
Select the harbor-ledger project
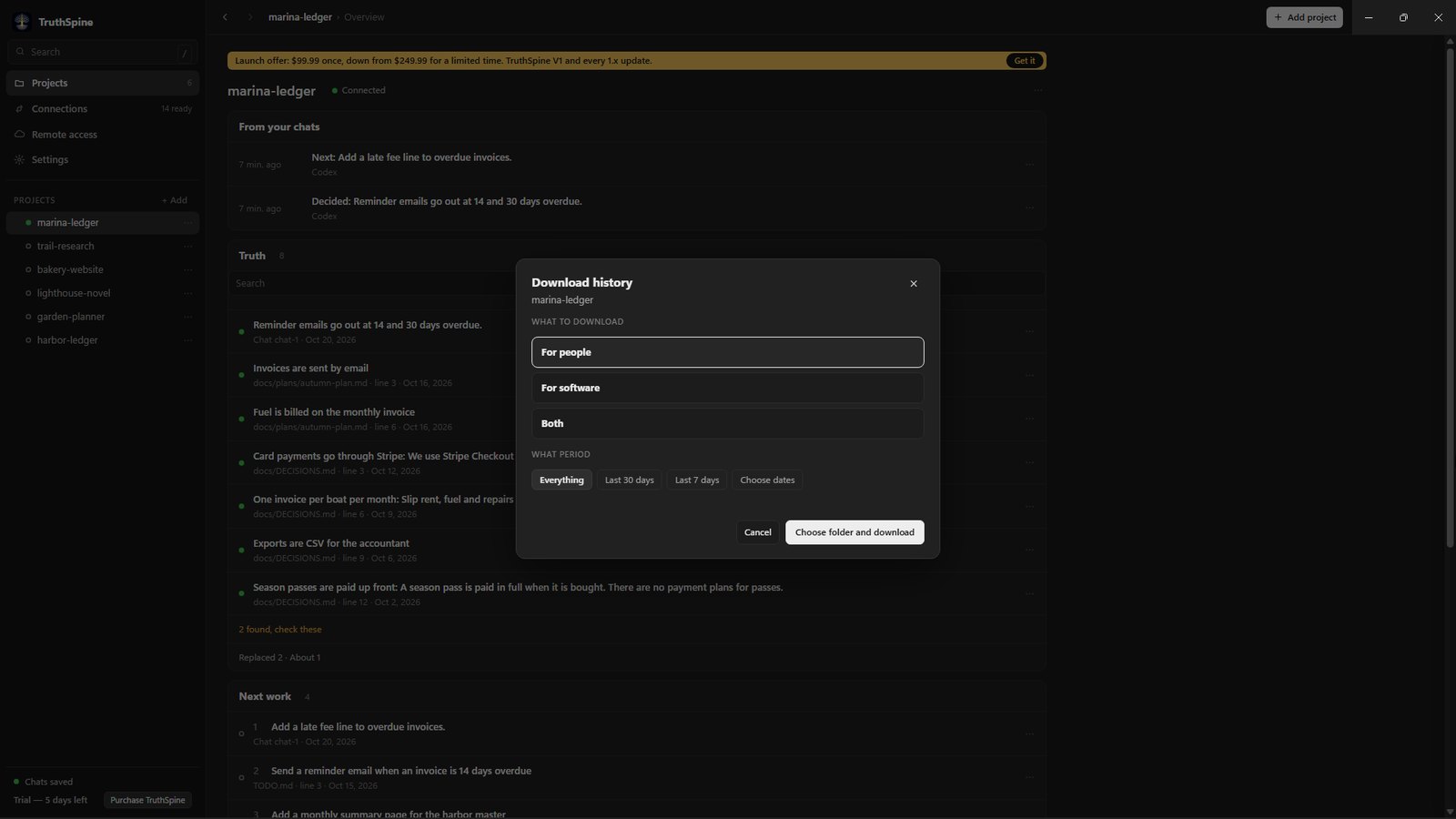[103, 340]
